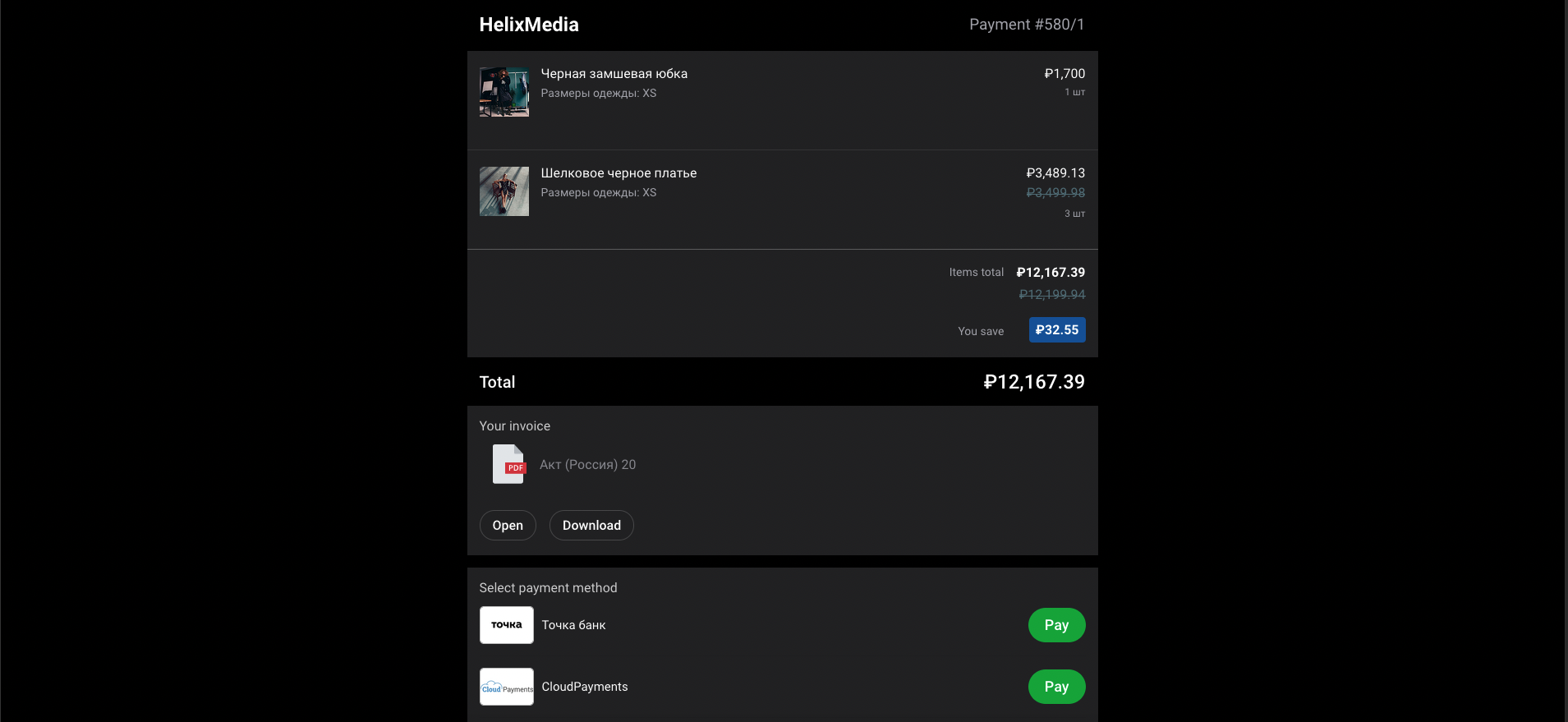Screen dimensions: 1568x722
Task: Pay with Точка банк
Action: pos(1056,625)
